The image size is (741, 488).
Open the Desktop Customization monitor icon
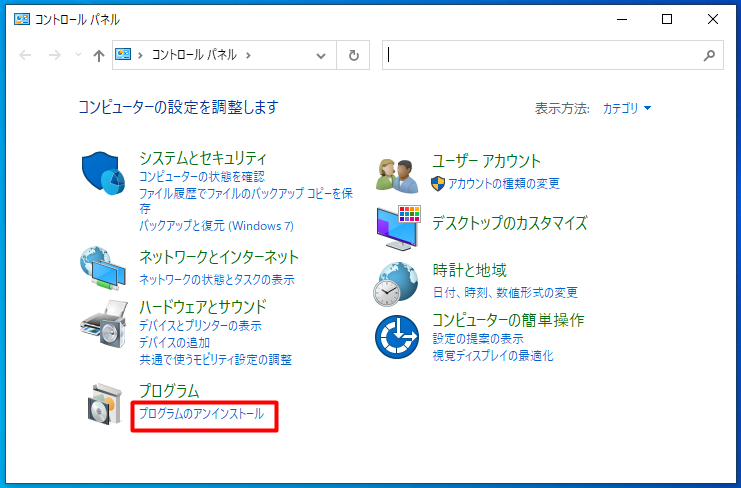(398, 226)
